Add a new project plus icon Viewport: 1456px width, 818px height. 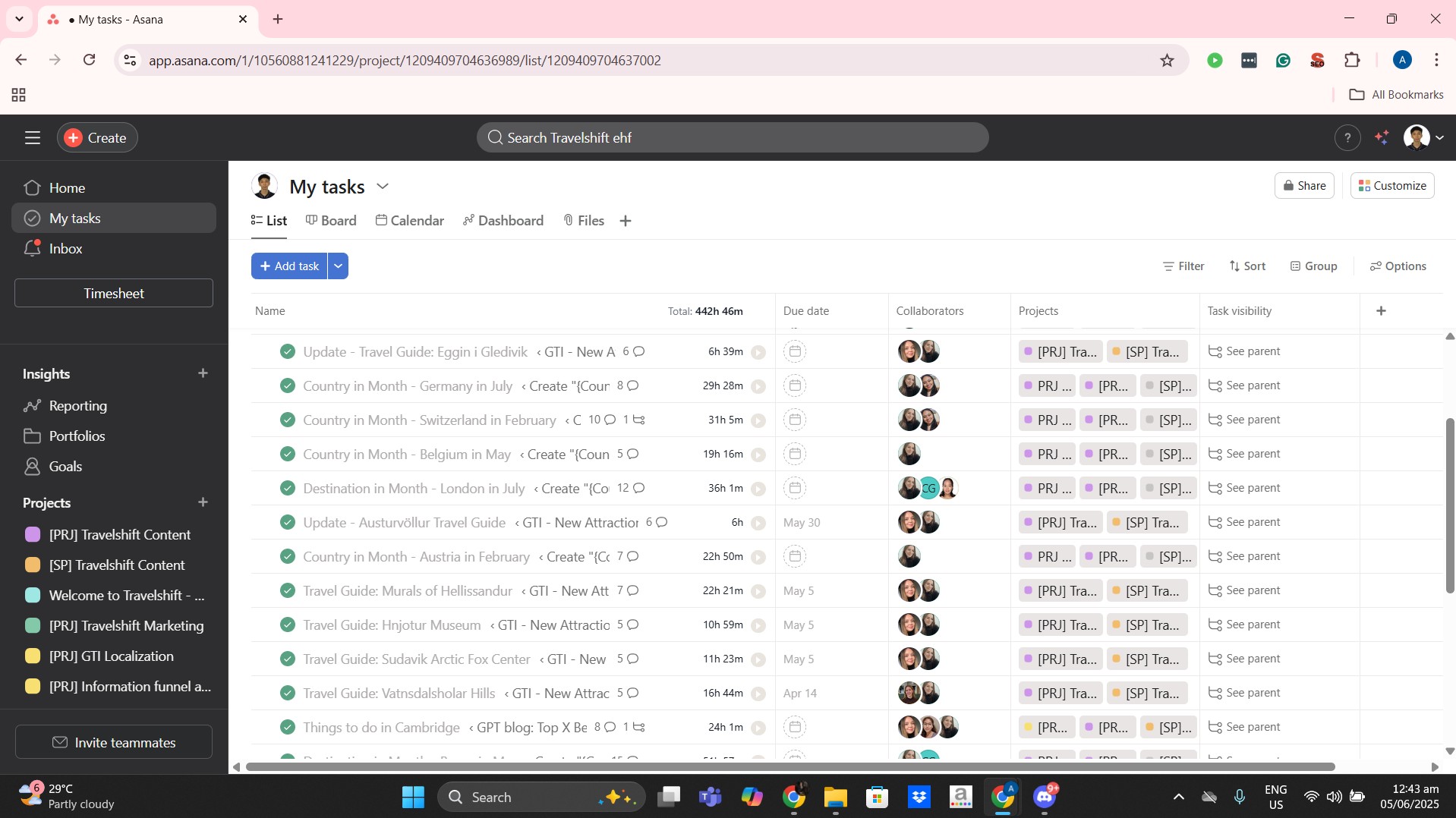point(203,502)
